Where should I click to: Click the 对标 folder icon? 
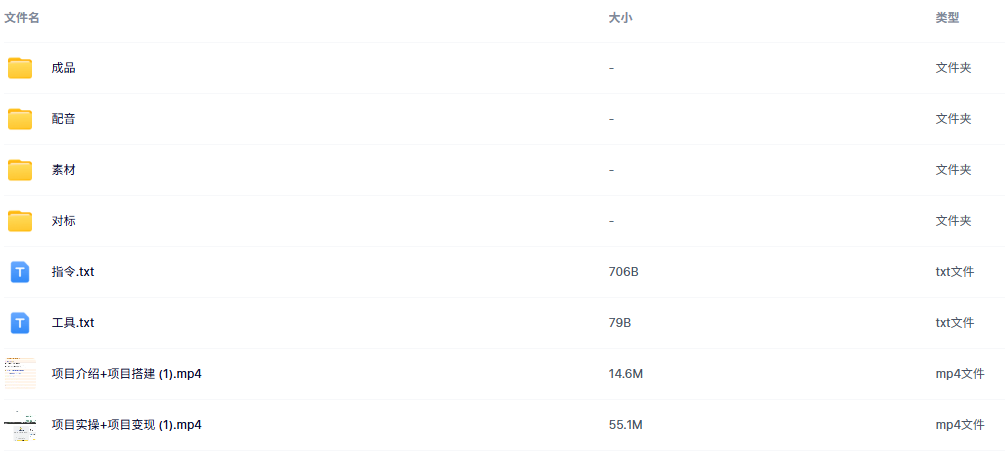click(x=20, y=221)
